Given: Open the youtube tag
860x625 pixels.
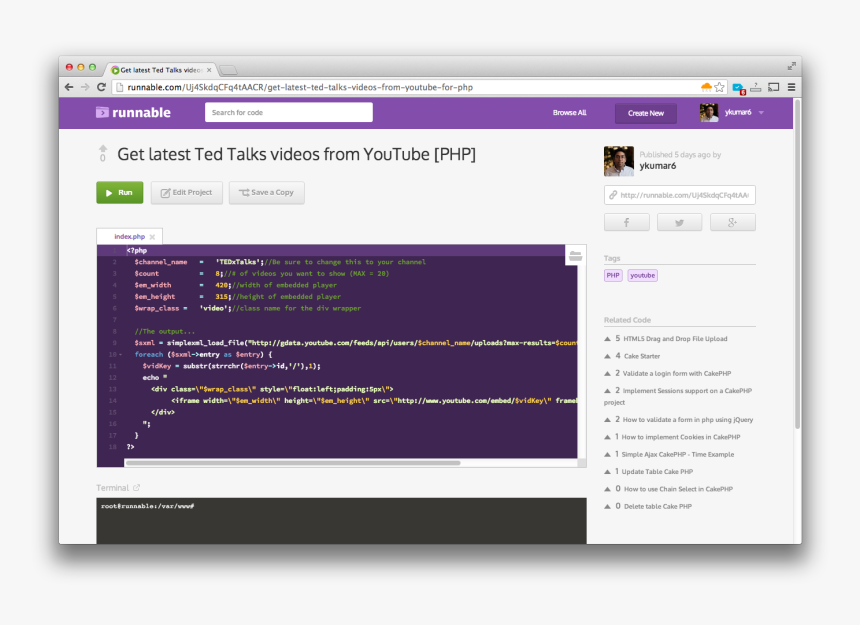Looking at the screenshot, I should pos(642,276).
